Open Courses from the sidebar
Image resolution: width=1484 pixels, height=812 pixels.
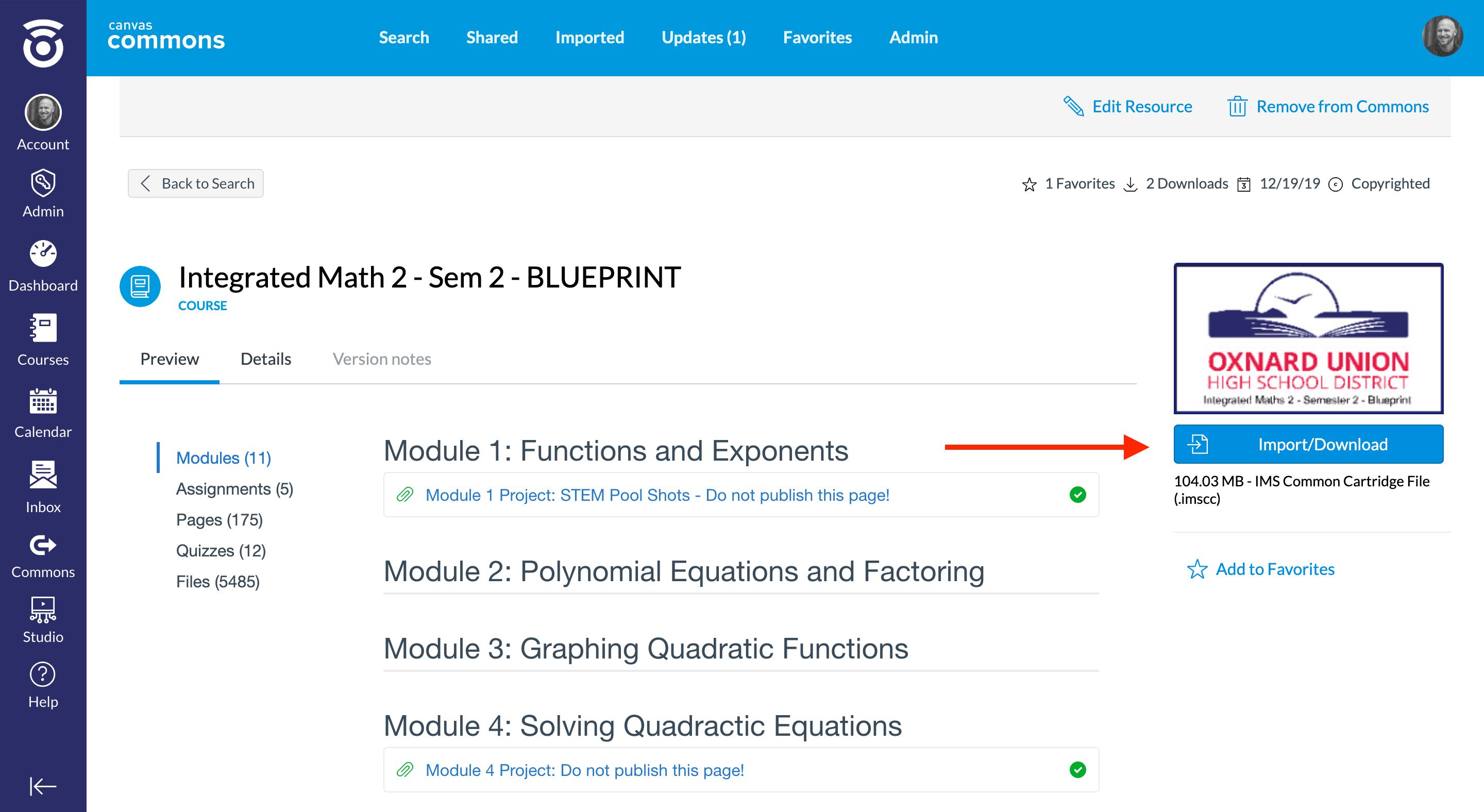(x=43, y=340)
